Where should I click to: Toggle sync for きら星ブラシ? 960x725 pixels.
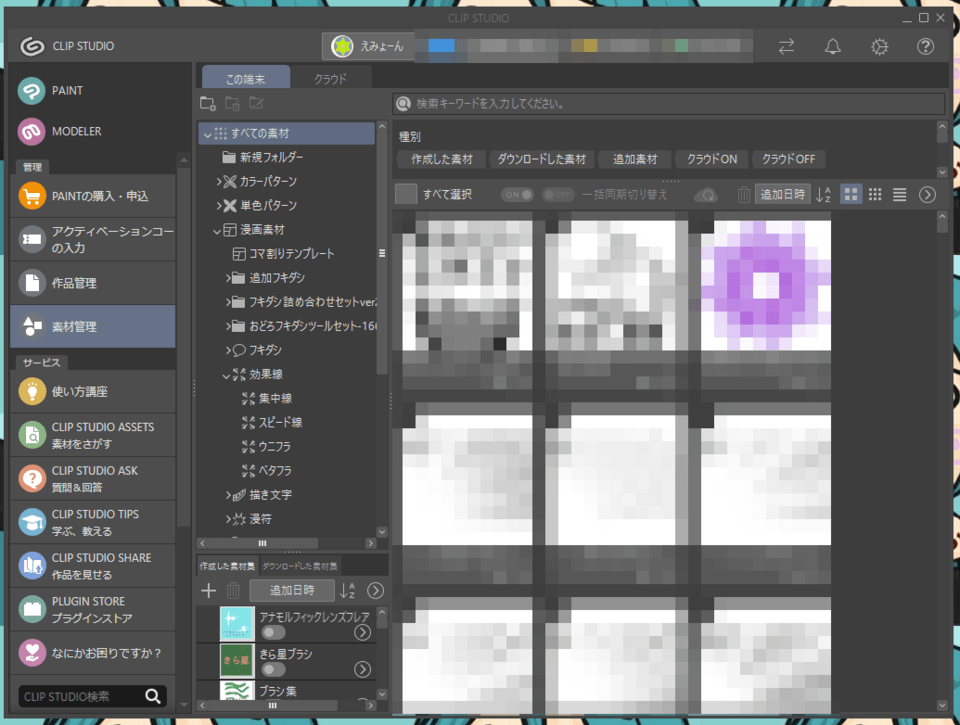point(273,669)
